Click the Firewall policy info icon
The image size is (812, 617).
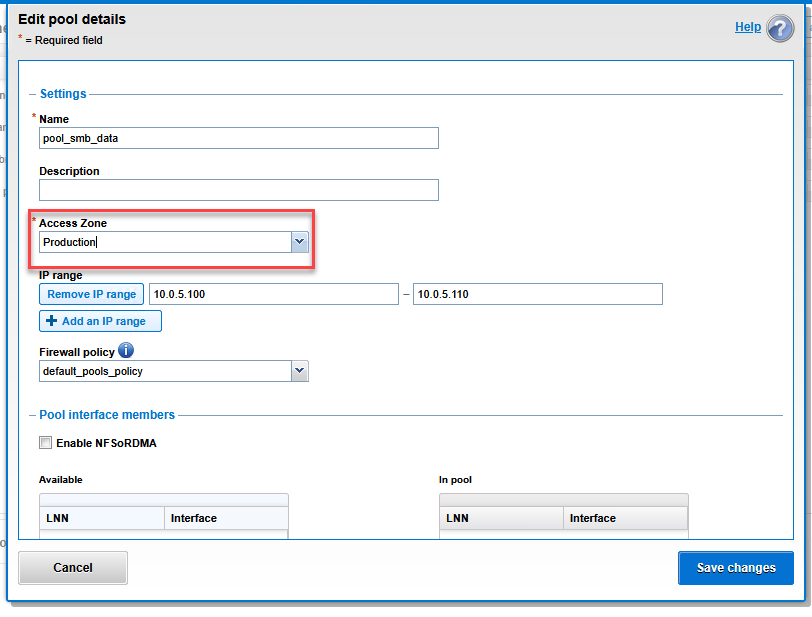click(126, 351)
